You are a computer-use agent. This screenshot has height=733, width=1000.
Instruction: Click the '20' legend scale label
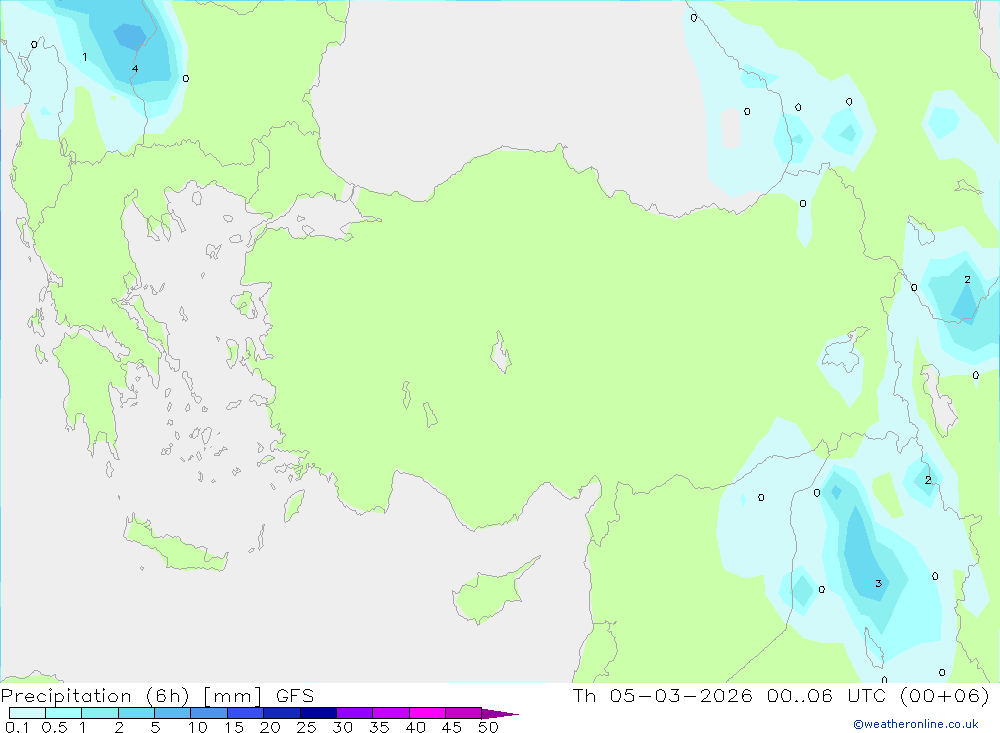tap(270, 727)
